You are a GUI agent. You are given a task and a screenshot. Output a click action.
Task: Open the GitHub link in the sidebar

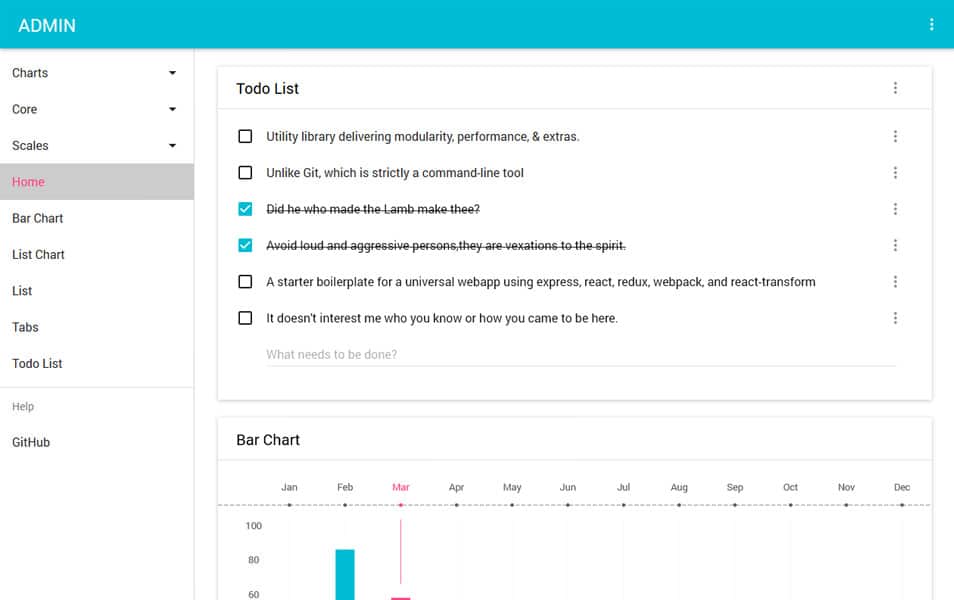click(x=31, y=442)
